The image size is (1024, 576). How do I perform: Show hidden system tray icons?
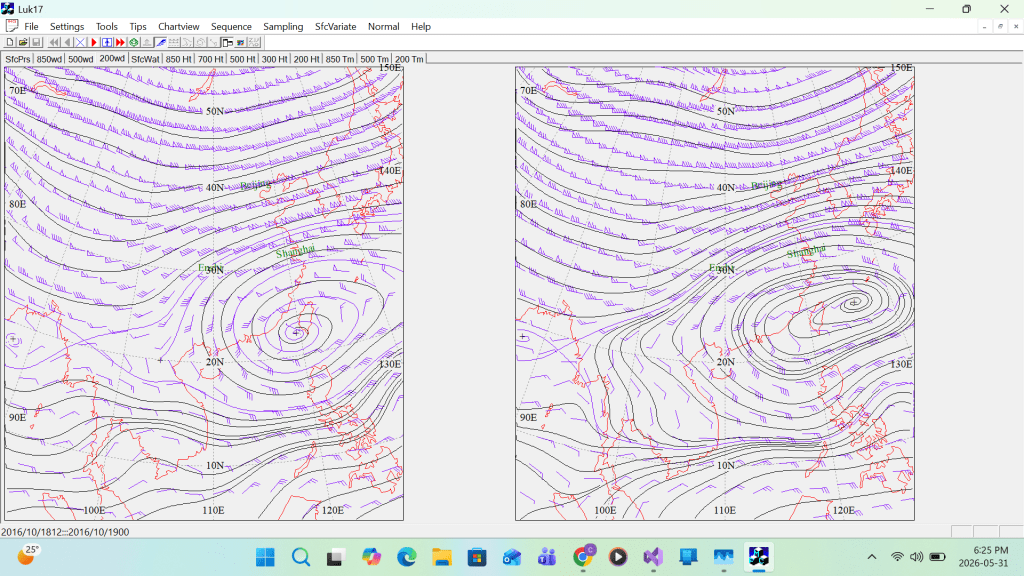(872, 557)
